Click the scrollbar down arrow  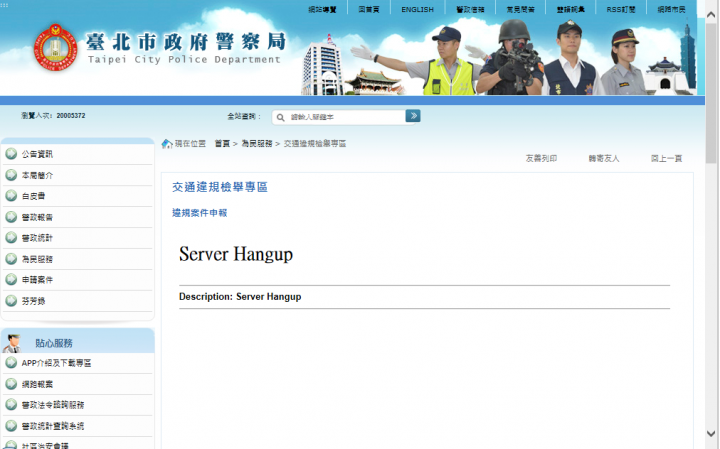coord(711,433)
